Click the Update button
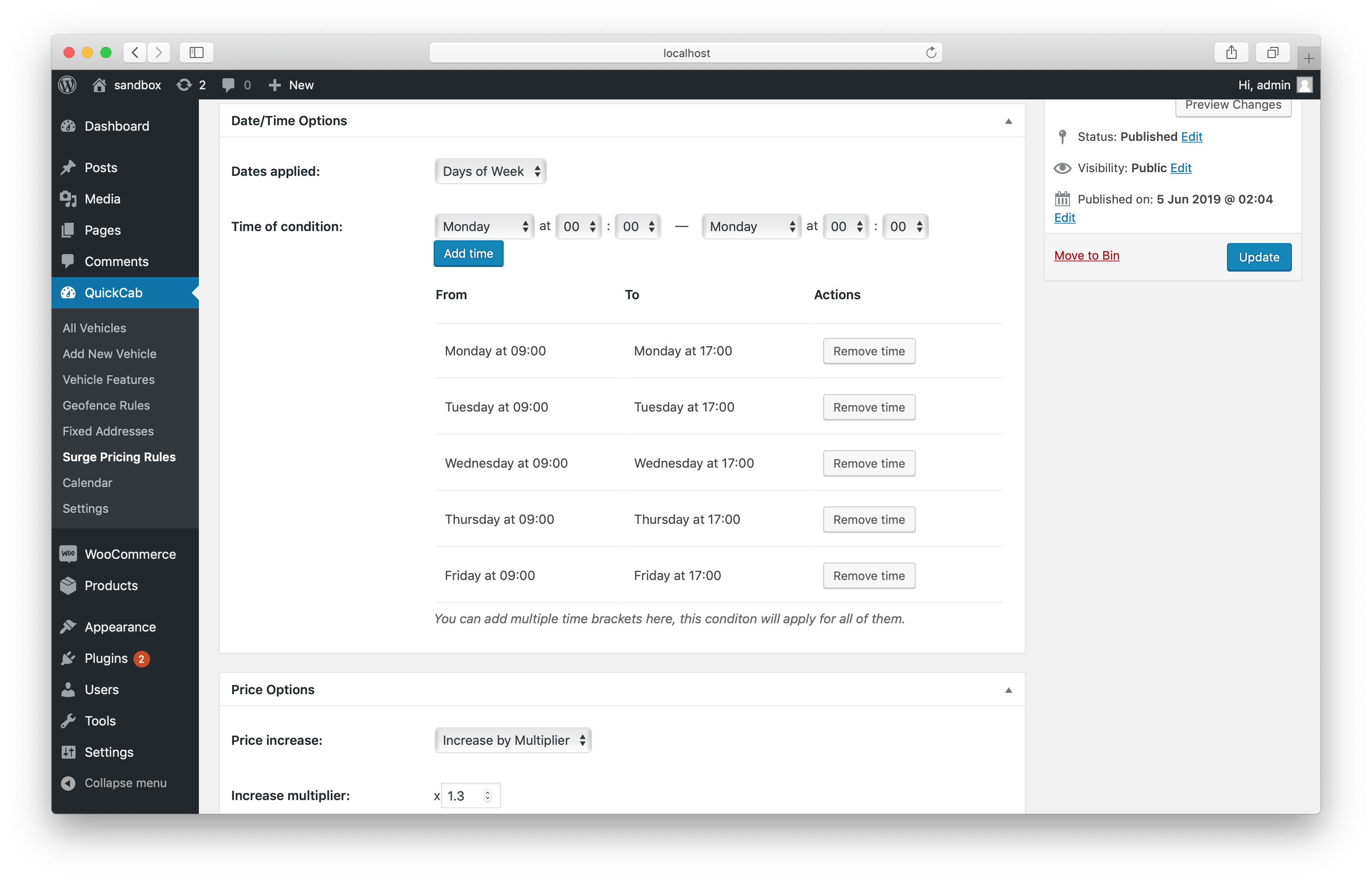 pos(1259,257)
